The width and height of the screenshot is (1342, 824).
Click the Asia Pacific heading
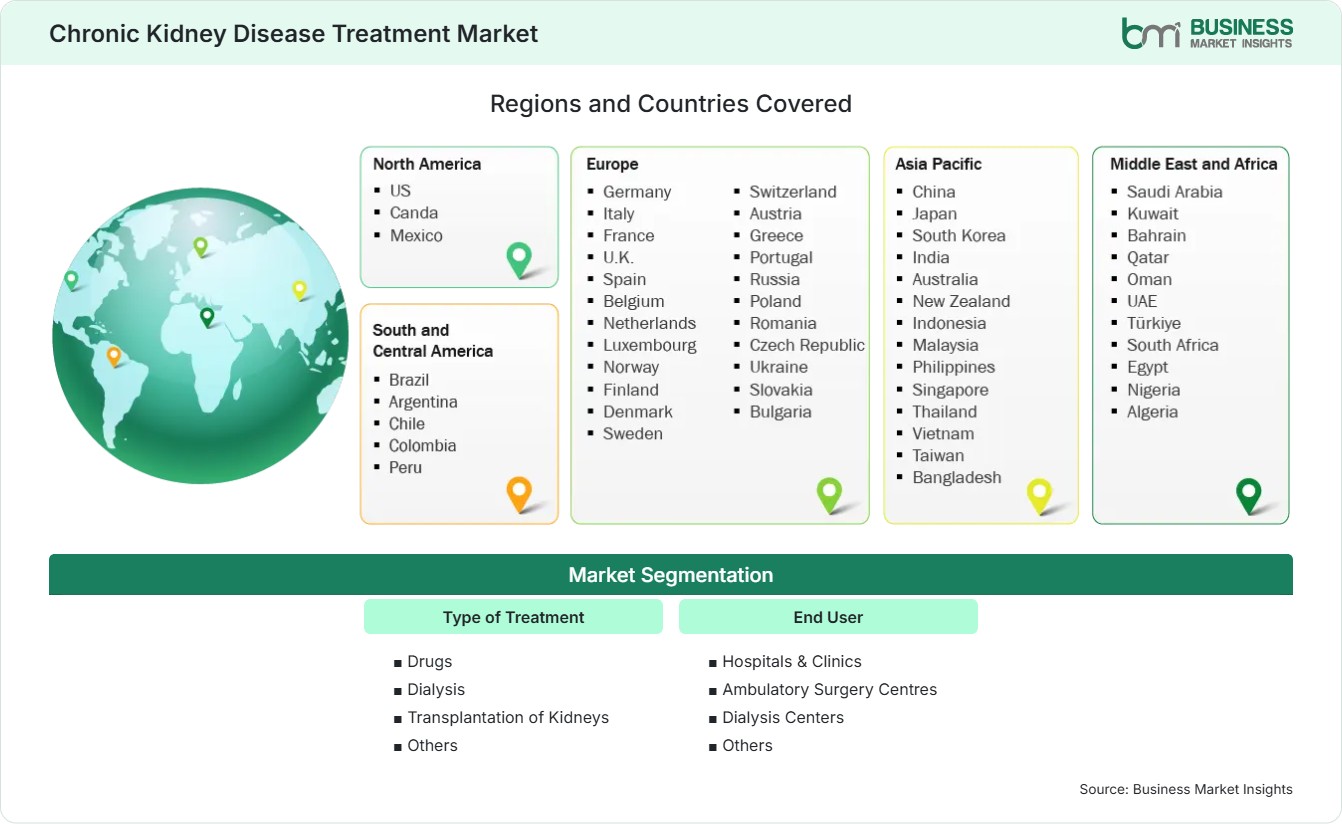[939, 164]
